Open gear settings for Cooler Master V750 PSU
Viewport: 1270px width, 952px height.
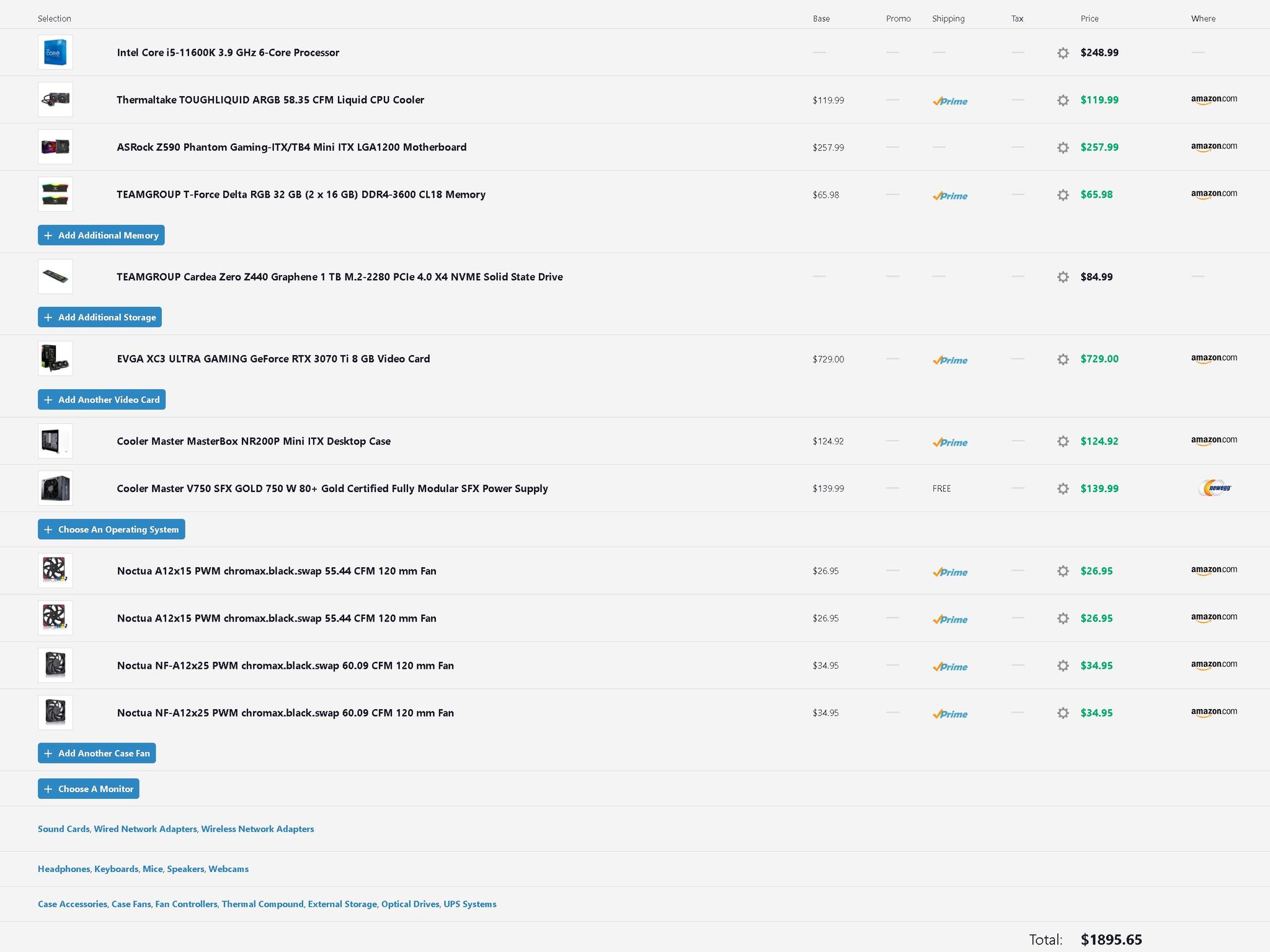click(1063, 489)
